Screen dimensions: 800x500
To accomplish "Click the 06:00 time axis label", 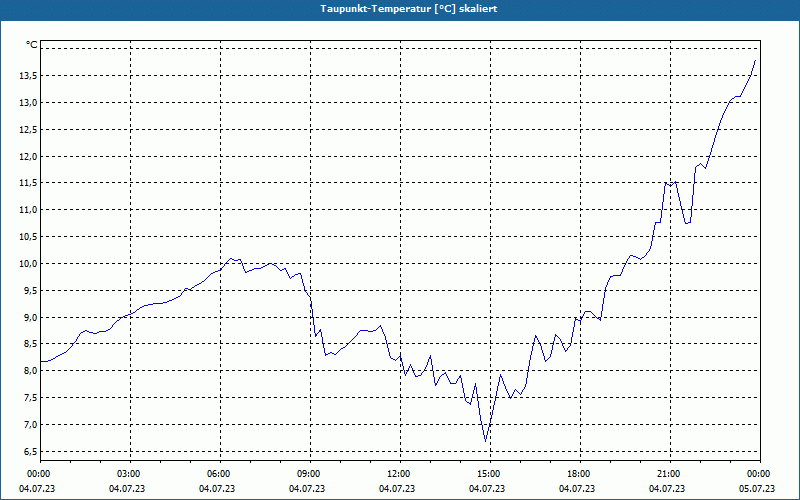I will (220, 474).
